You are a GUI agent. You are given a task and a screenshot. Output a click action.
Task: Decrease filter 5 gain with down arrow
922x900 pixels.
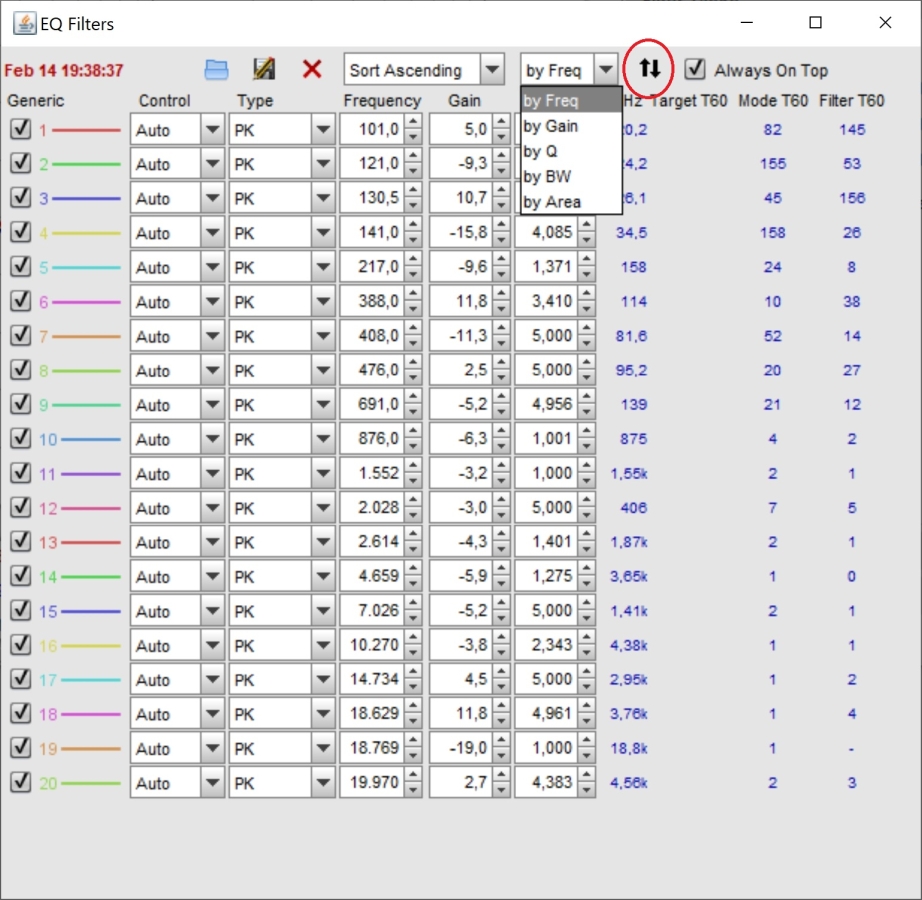503,274
